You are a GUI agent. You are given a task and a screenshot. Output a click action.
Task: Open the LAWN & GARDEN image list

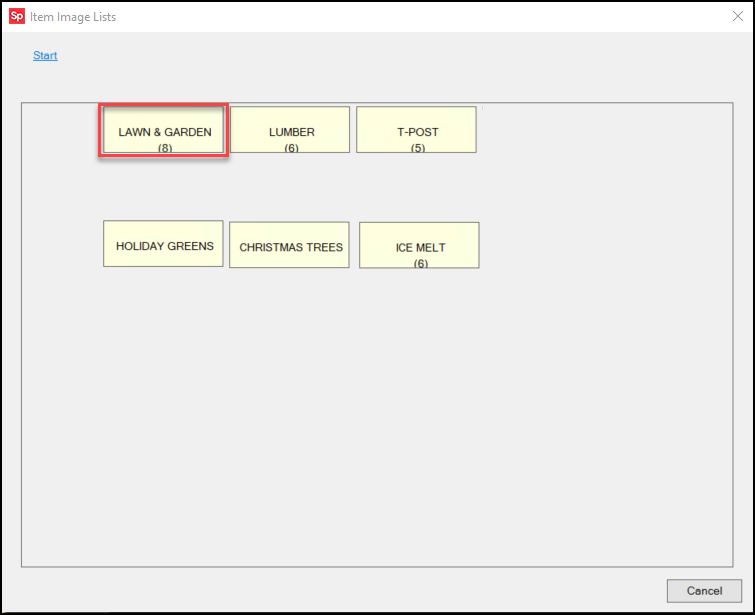[x=164, y=130]
